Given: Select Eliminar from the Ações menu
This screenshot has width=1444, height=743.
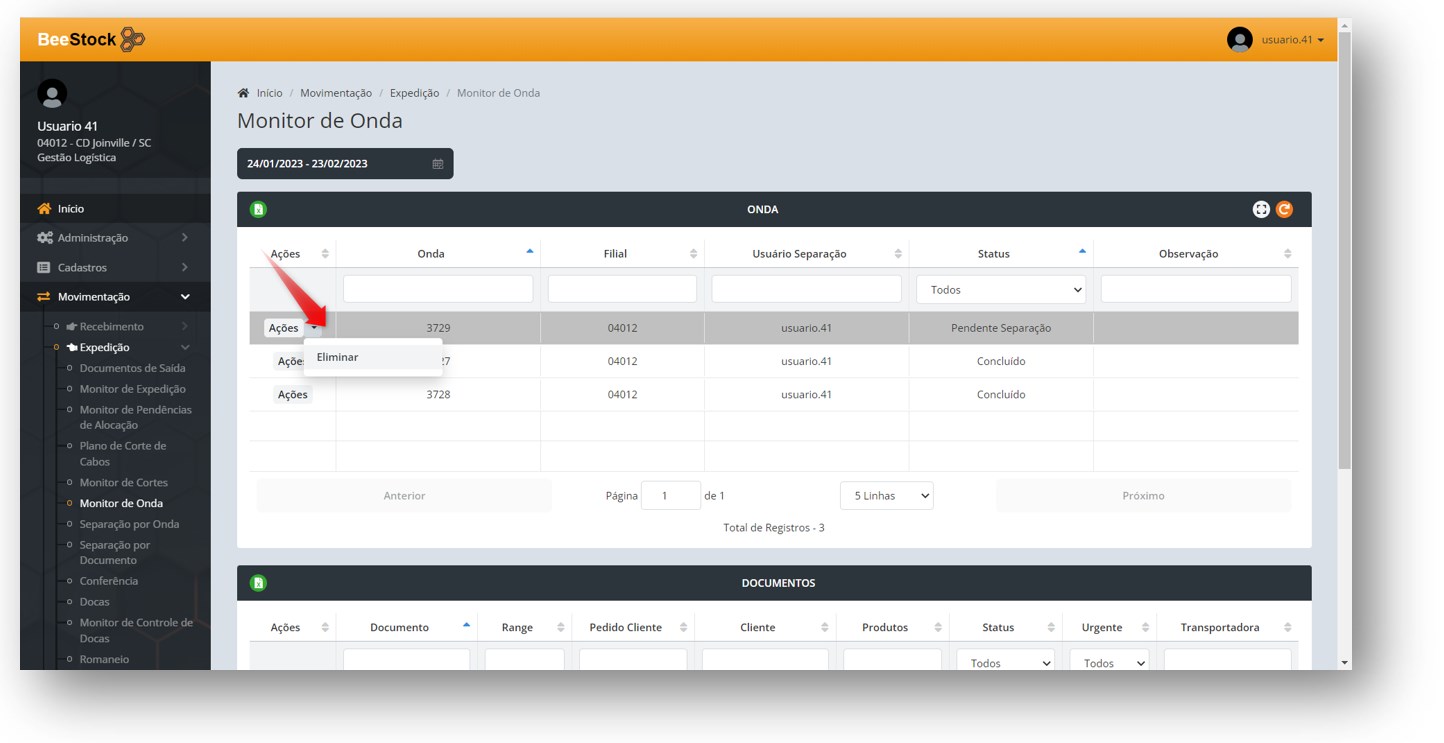Looking at the screenshot, I should 338,357.
